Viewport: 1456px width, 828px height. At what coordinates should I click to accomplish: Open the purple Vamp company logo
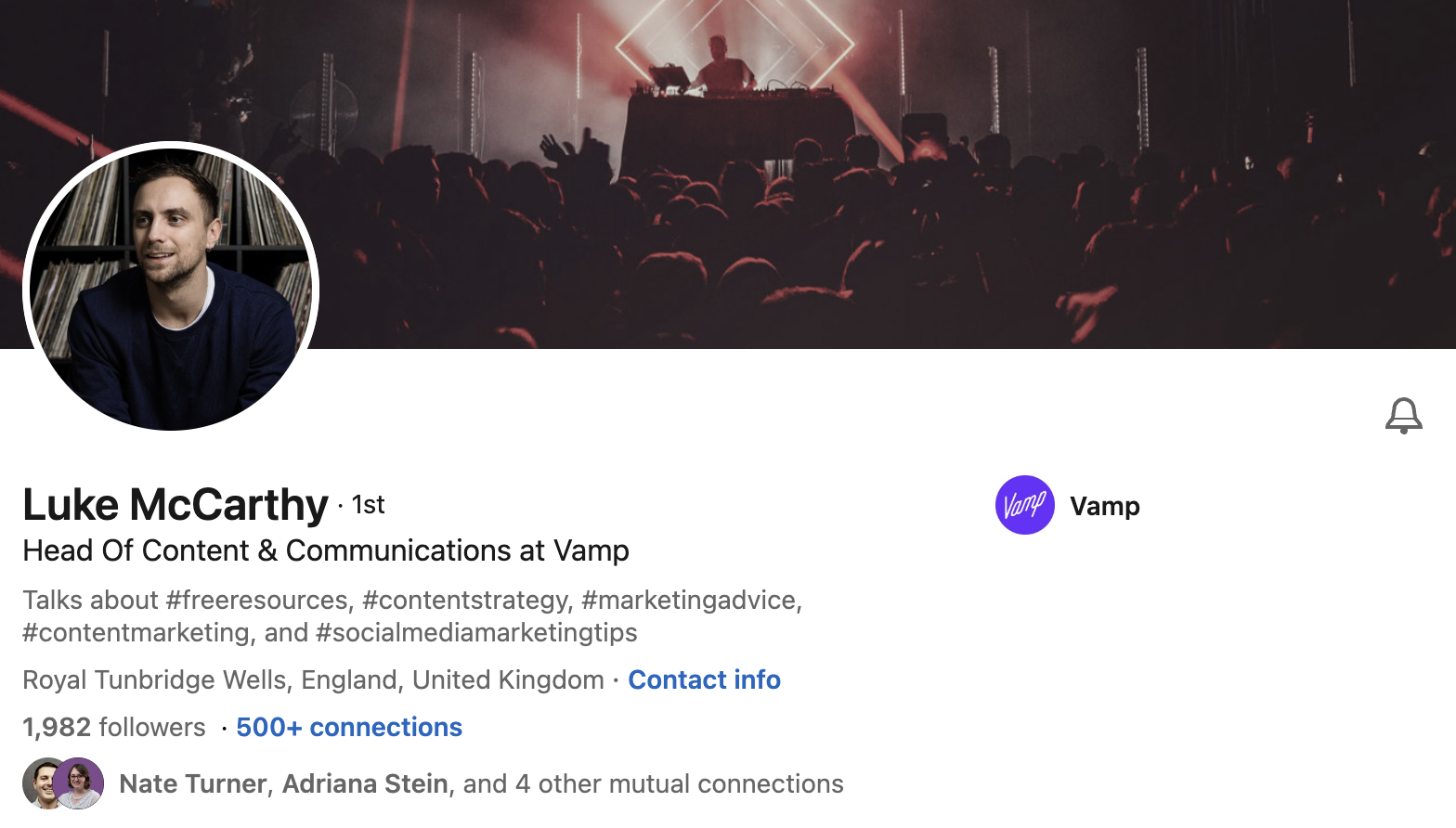pos(1024,505)
